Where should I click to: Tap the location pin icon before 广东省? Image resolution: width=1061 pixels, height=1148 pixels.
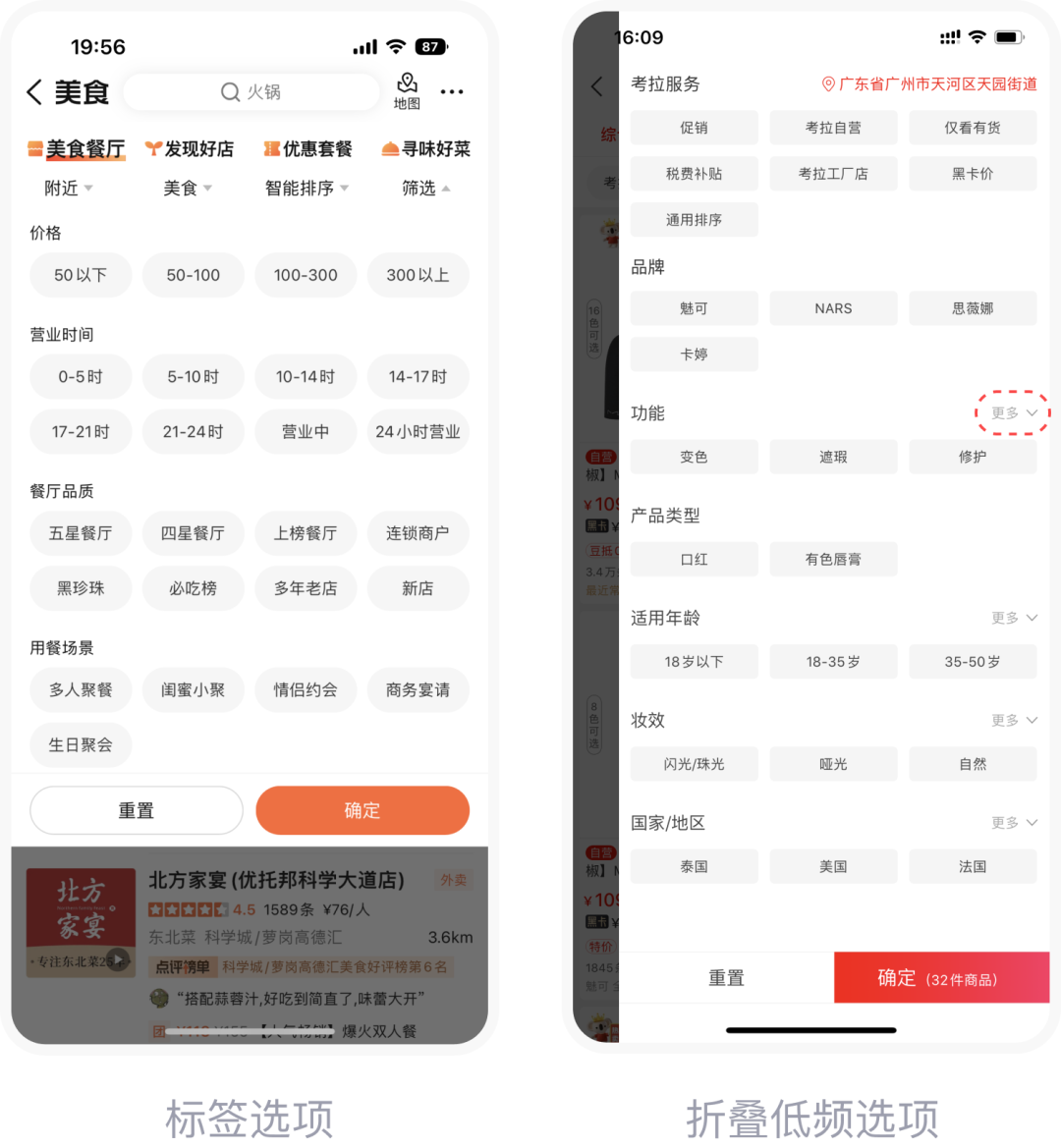(x=828, y=84)
